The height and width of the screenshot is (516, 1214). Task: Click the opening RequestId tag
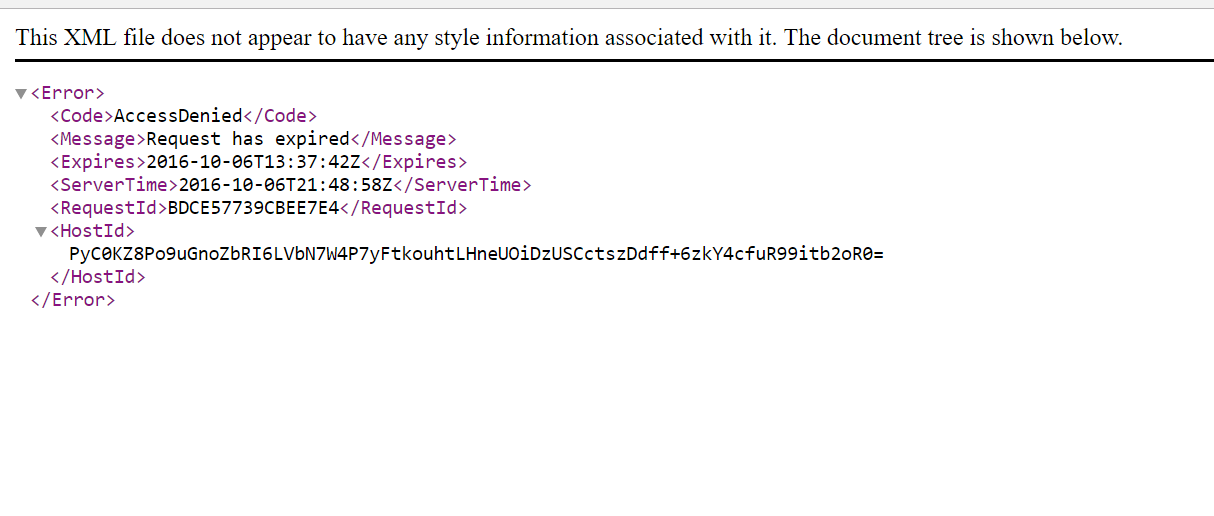click(109, 208)
